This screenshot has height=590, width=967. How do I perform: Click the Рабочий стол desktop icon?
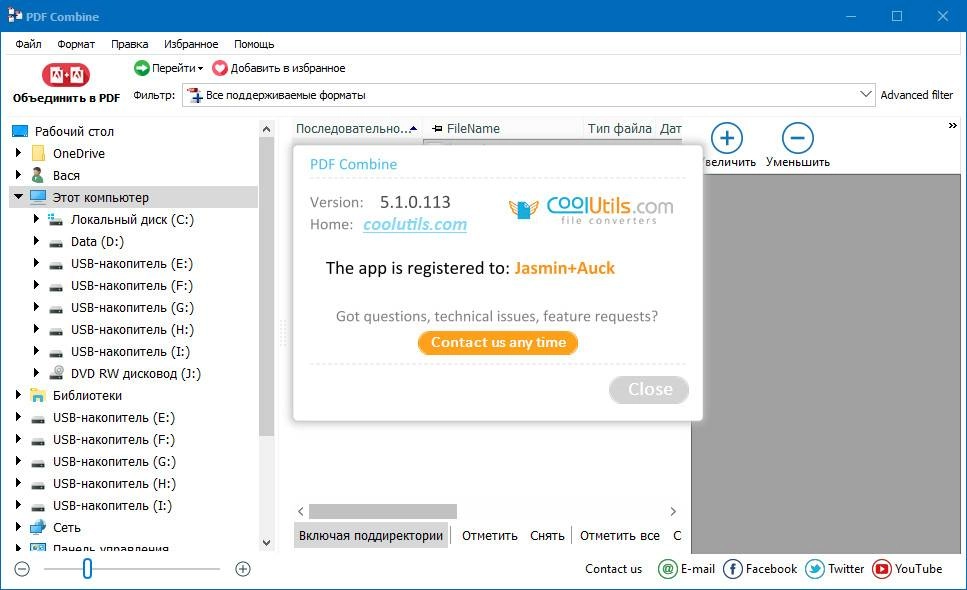point(20,131)
